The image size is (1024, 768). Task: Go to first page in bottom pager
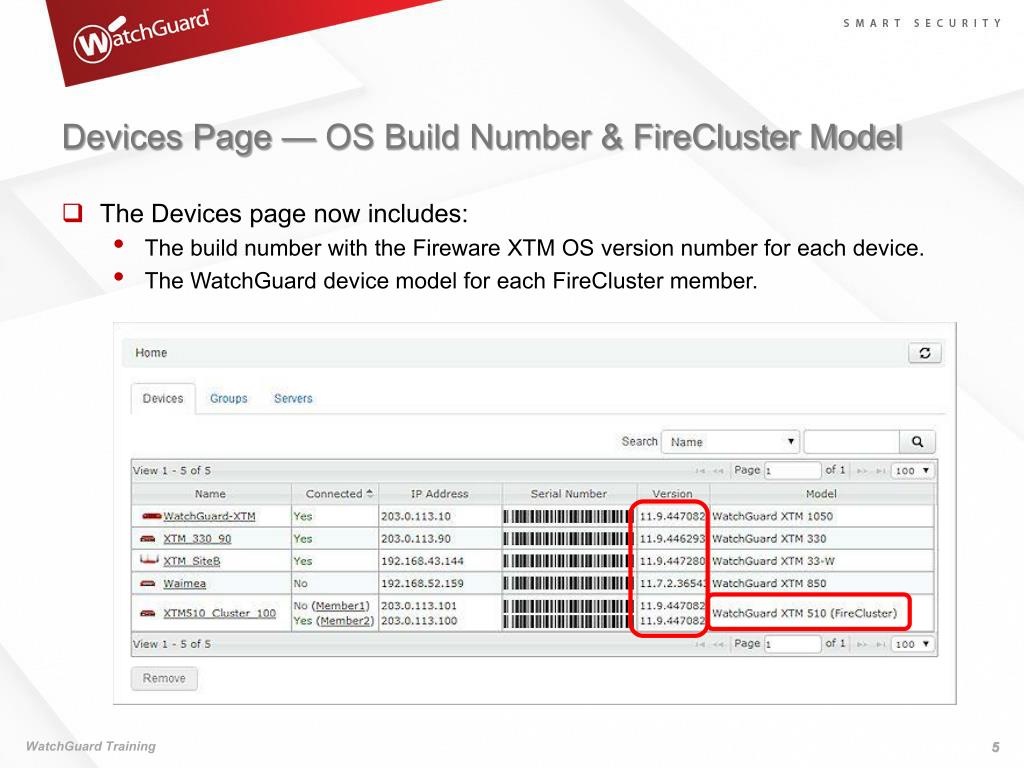point(700,645)
